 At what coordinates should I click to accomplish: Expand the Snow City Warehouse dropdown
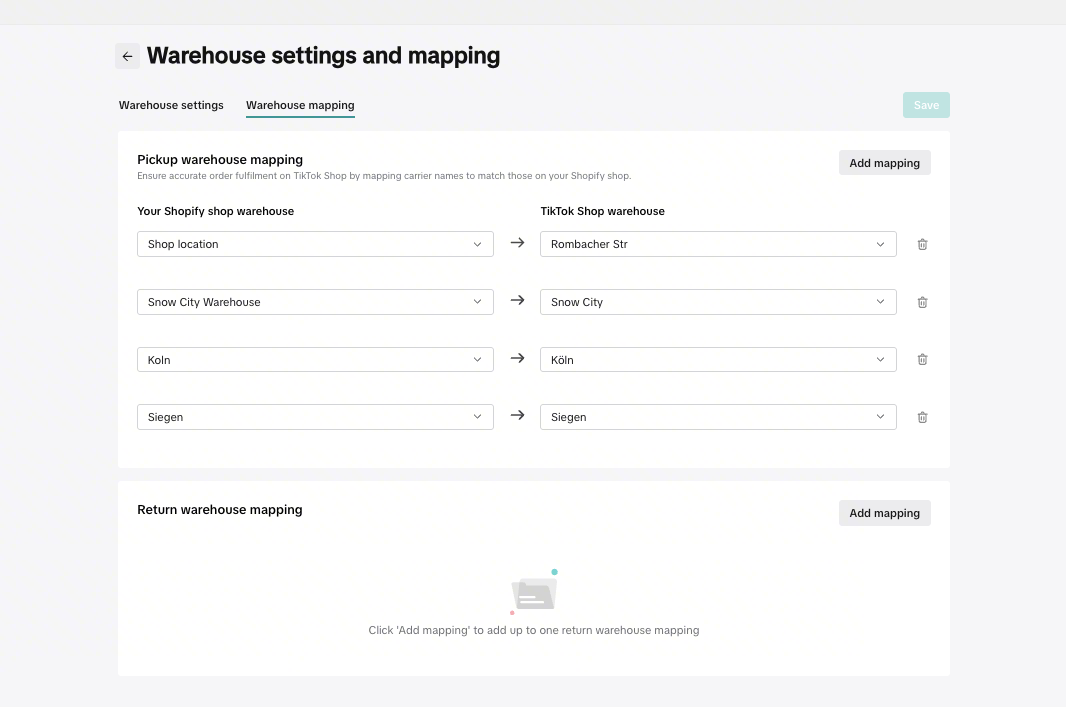(315, 302)
